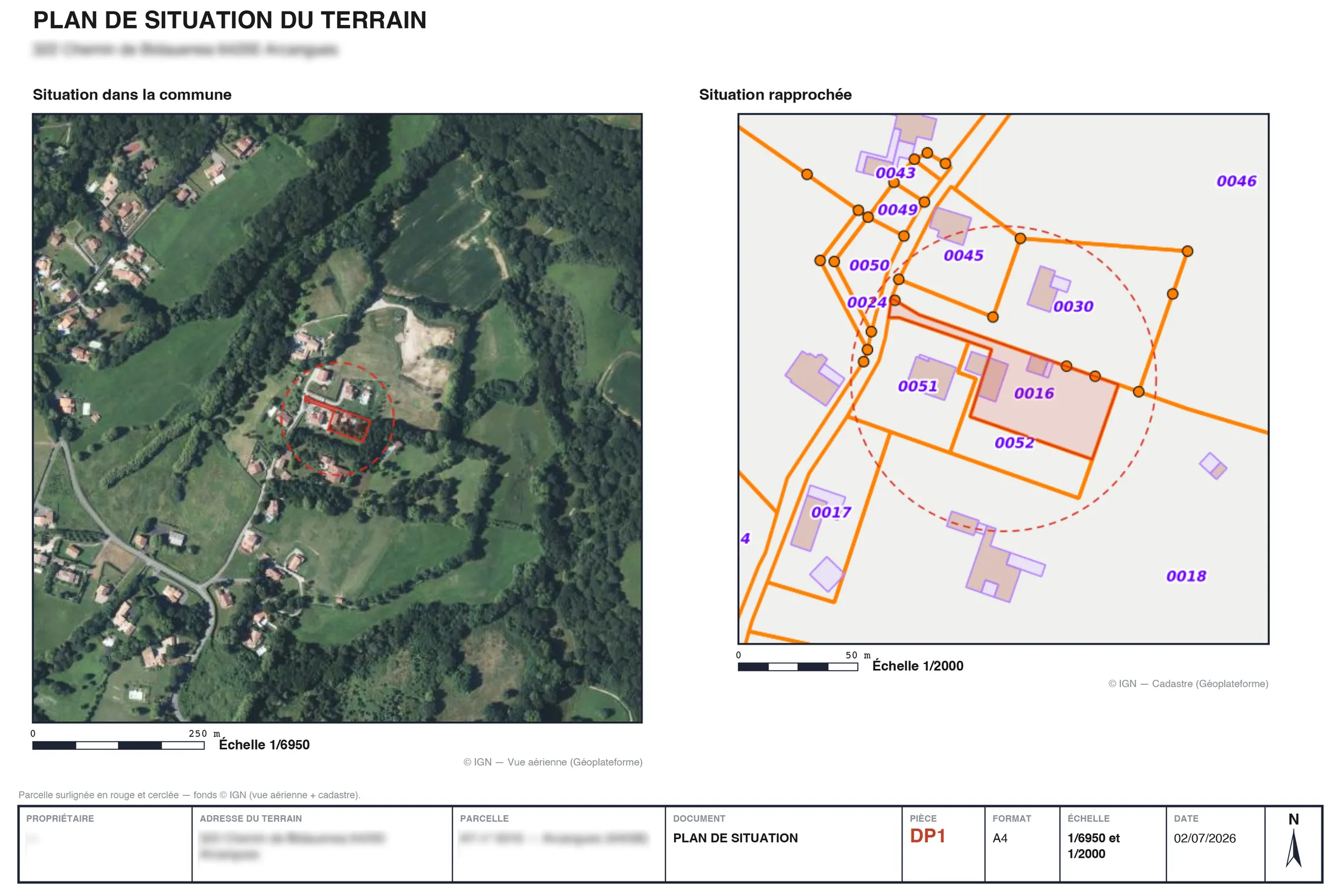Click the 250 m scale bar

tap(118, 745)
